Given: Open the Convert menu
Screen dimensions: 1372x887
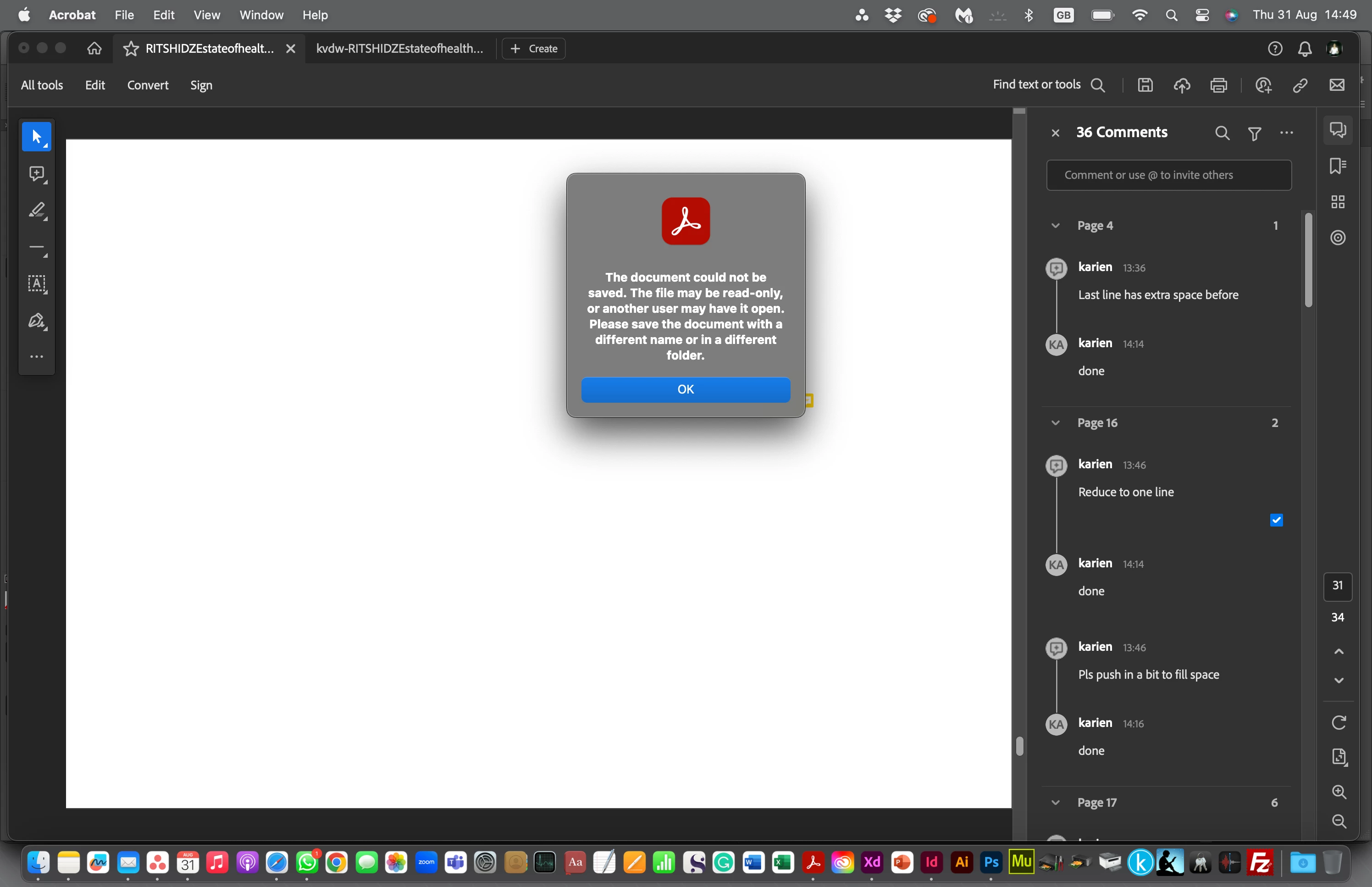Looking at the screenshot, I should pos(147,85).
